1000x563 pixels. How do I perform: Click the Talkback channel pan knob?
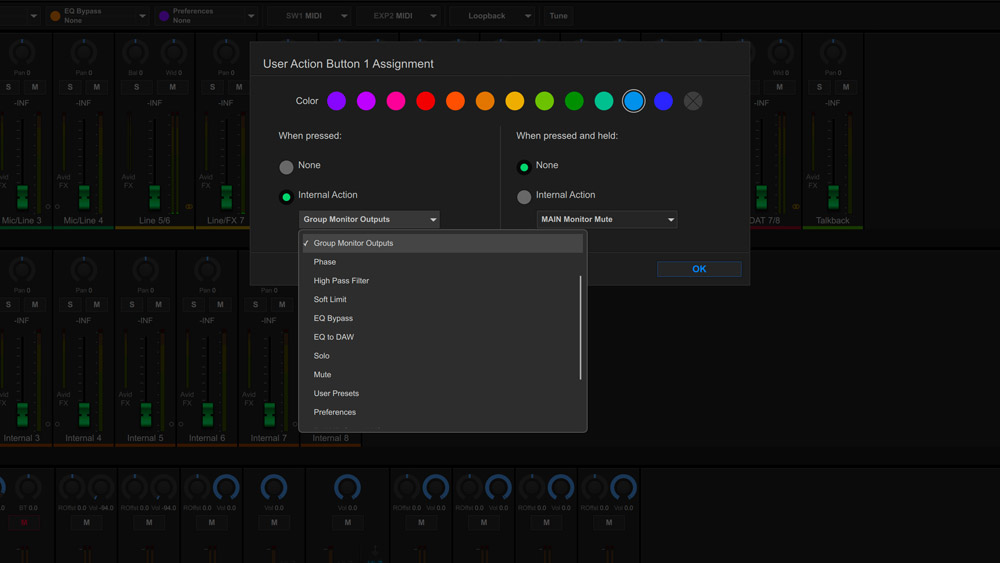[x=832, y=52]
